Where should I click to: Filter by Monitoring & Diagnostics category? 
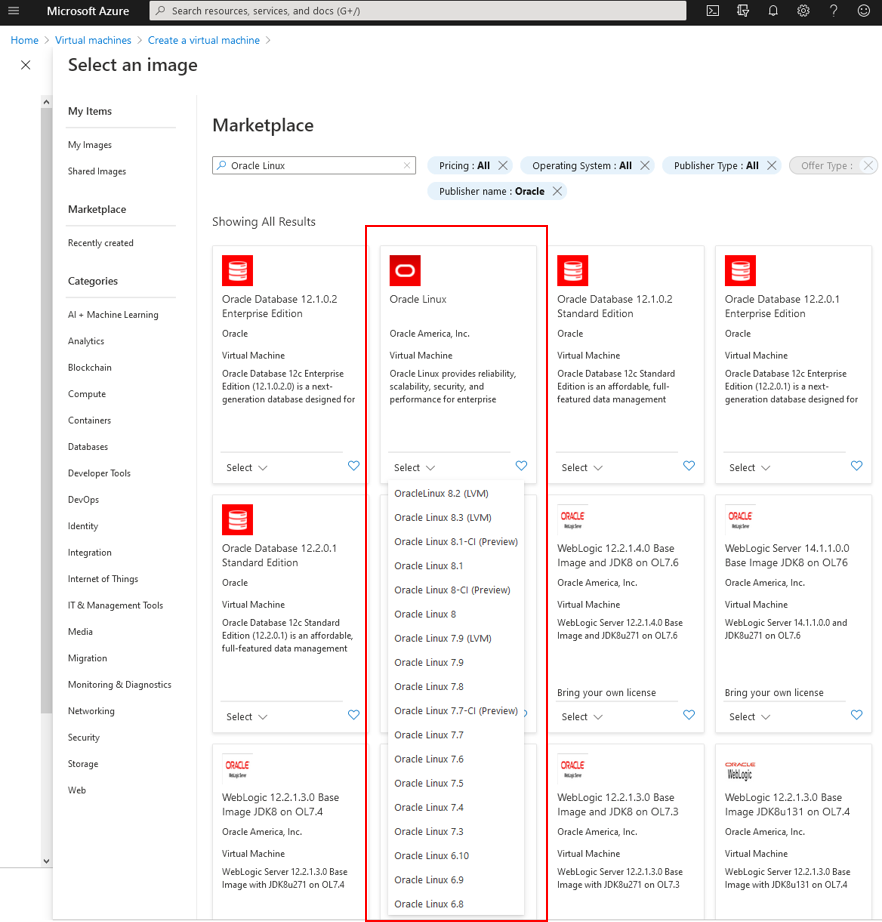coord(119,684)
